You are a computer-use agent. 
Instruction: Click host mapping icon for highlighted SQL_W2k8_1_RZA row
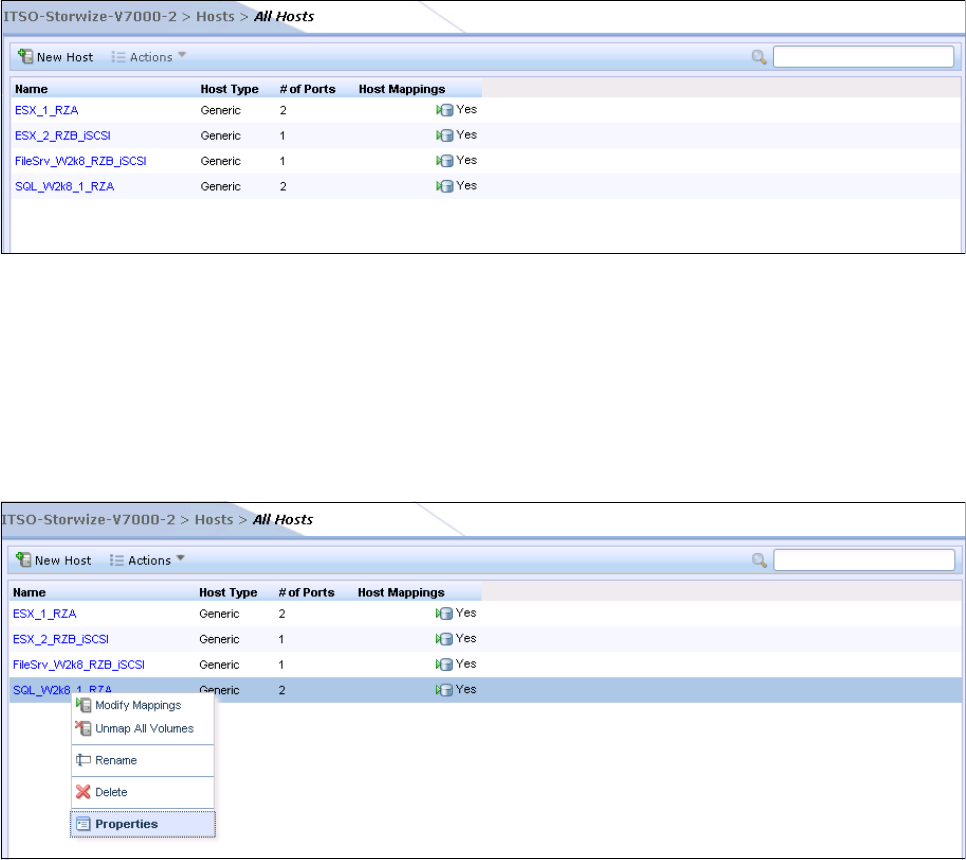pos(445,690)
